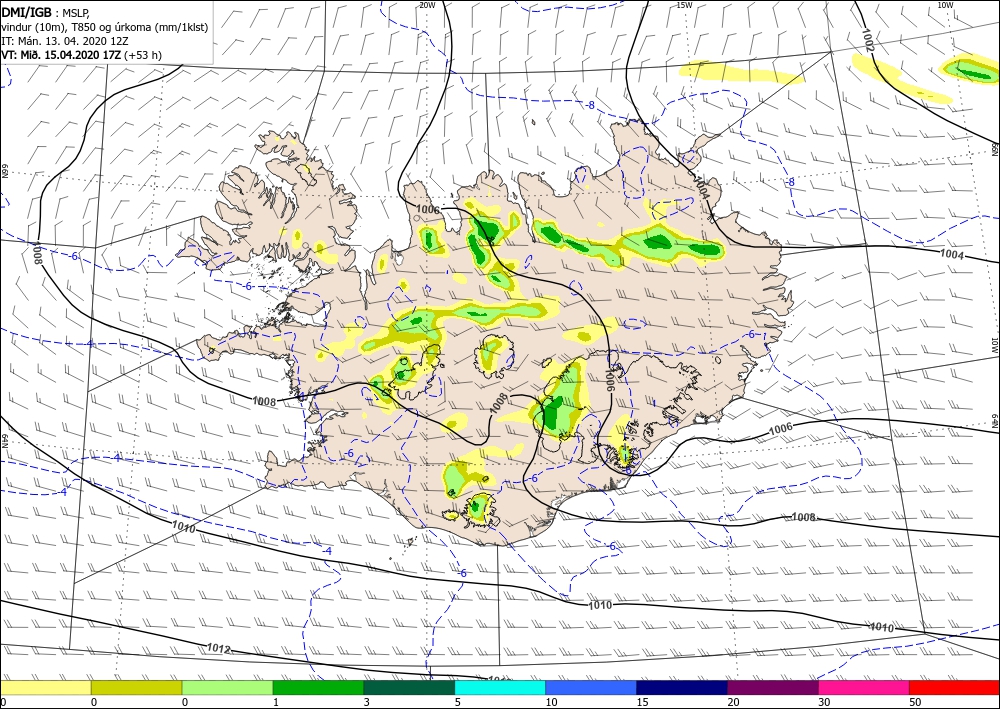The width and height of the screenshot is (1000, 709).
Task: Pick the light green legend swatch
Action: coord(228,687)
